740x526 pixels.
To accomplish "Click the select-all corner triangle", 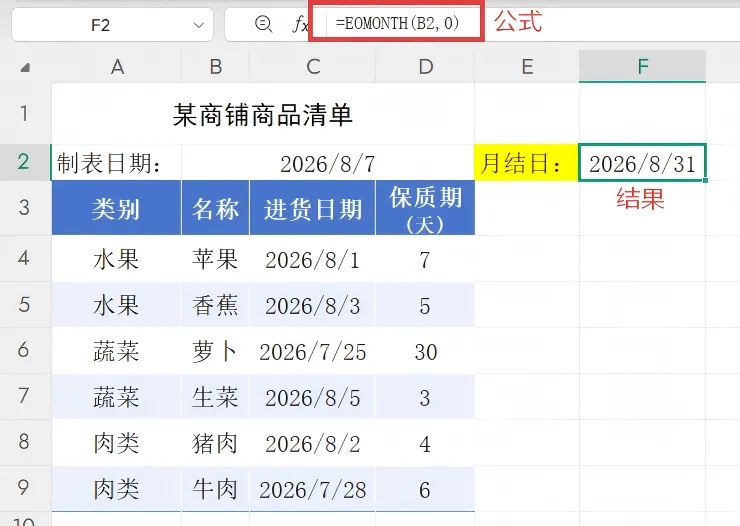I will click(x=25, y=68).
